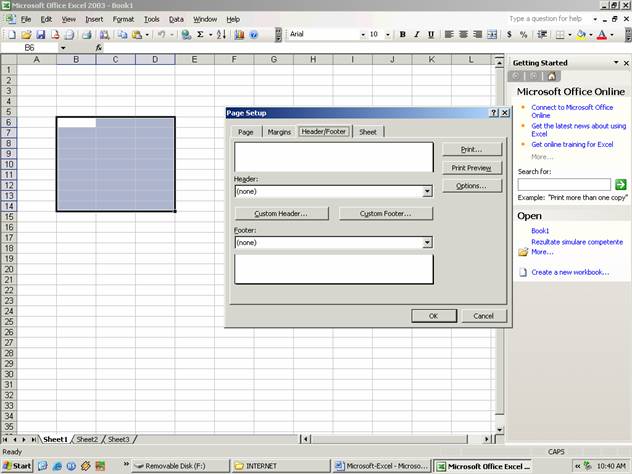Click Type a question for help box
Image resolution: width=632 pixels, height=474 pixels.
click(549, 19)
